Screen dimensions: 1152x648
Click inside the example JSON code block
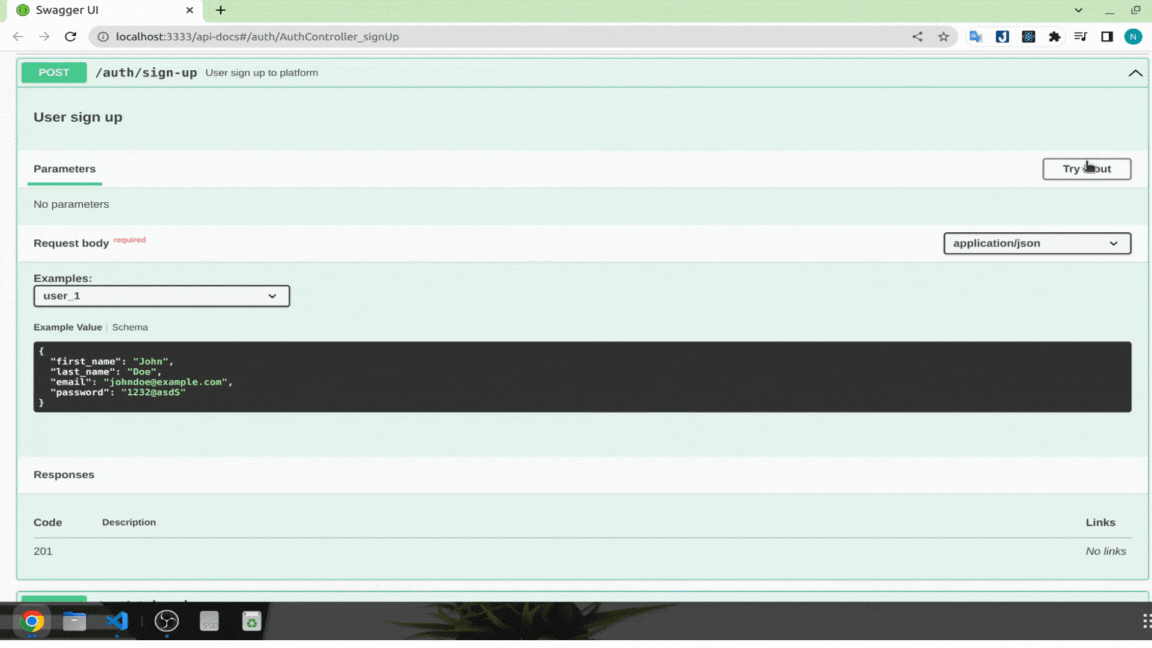pos(582,377)
